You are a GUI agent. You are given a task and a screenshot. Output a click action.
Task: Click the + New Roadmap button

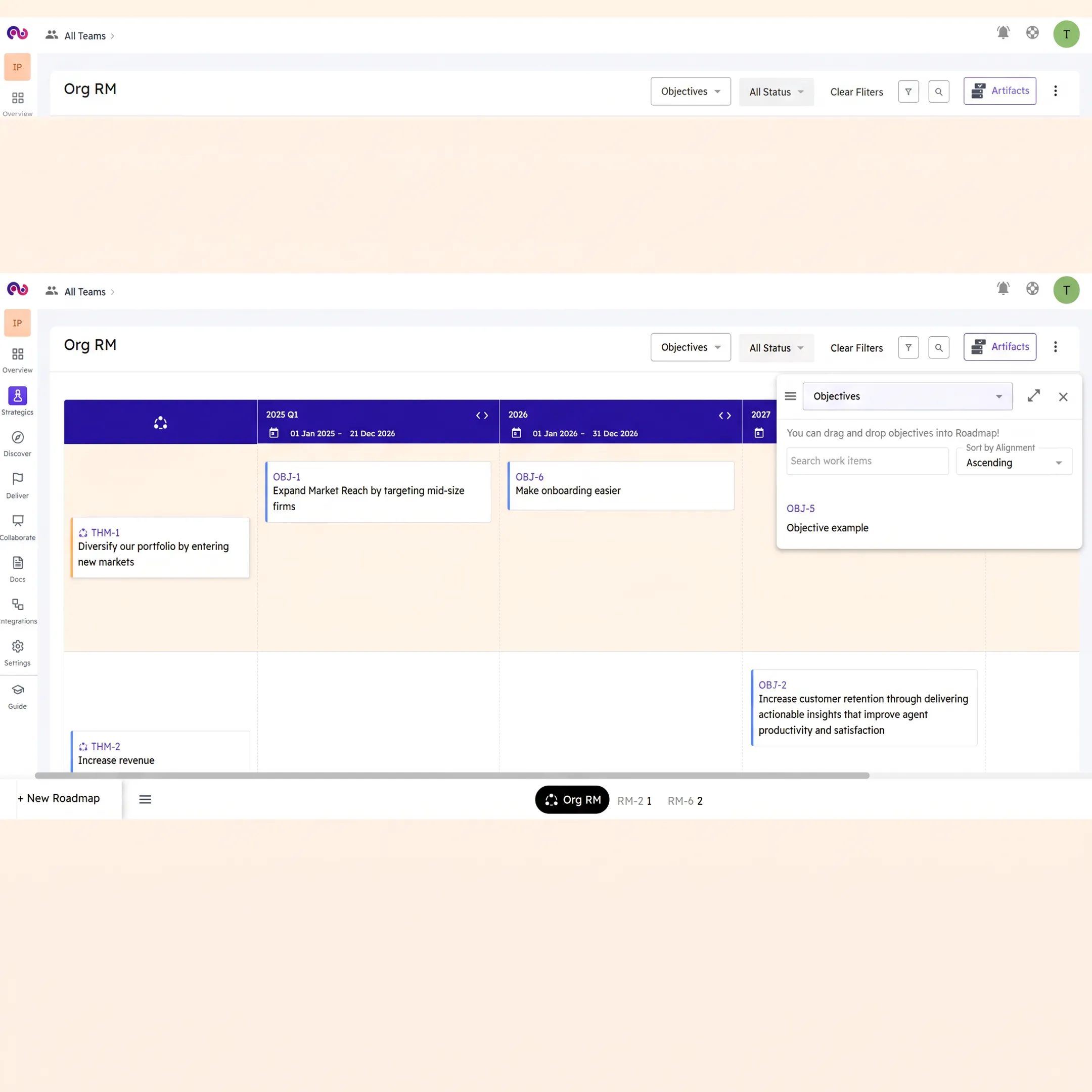59,798
